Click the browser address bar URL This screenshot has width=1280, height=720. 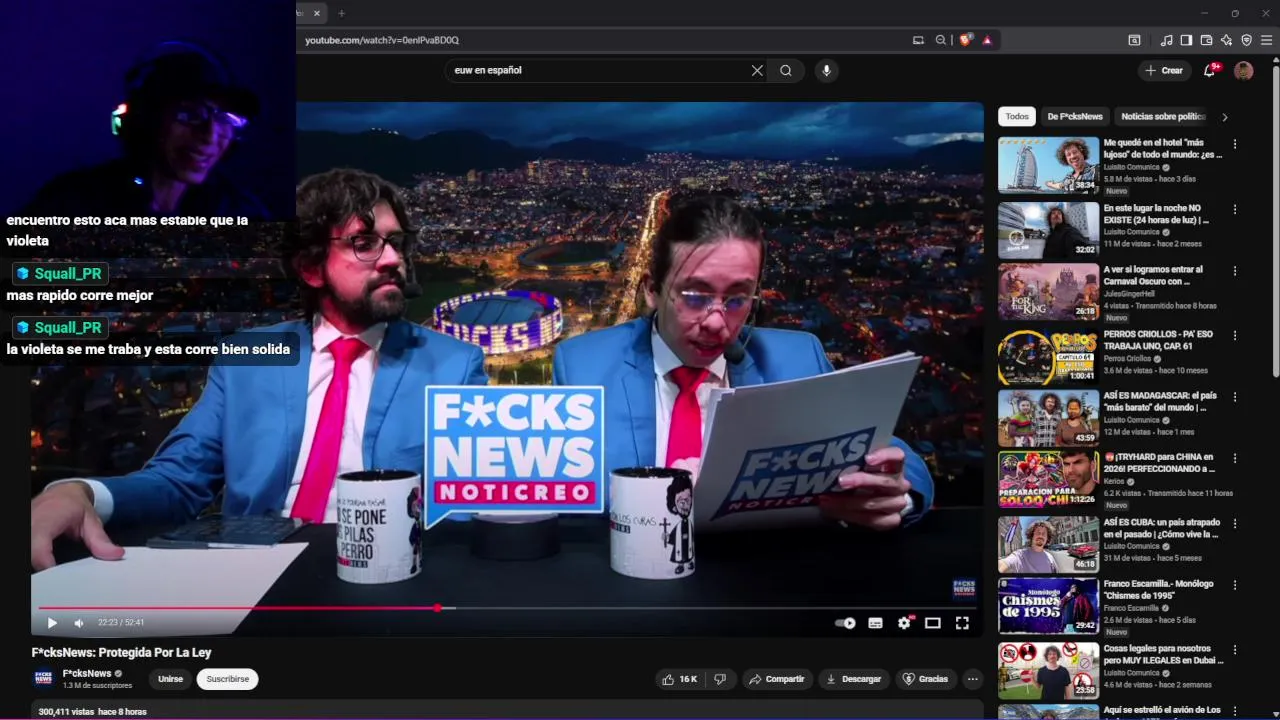[x=382, y=40]
